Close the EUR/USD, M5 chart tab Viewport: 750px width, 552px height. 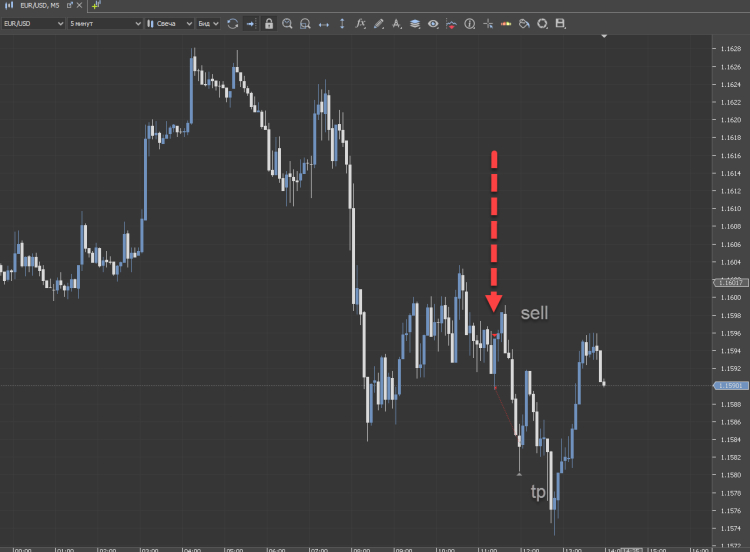click(x=79, y=5)
